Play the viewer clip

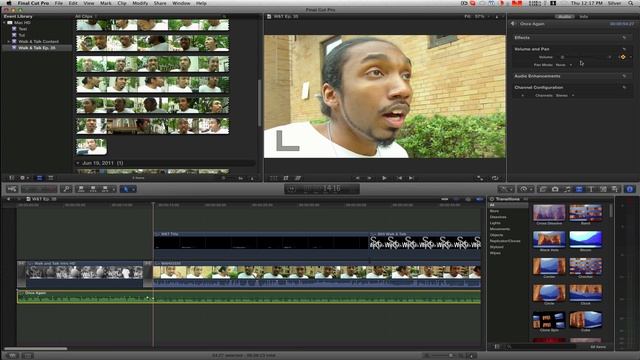click(384, 178)
